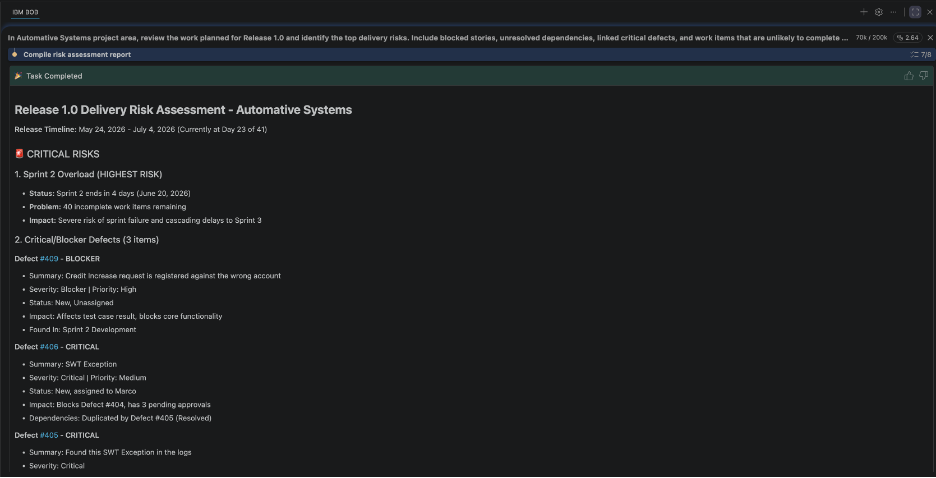
Task: Click the '40 incomplete work items remaining' line
Action: click(107, 206)
